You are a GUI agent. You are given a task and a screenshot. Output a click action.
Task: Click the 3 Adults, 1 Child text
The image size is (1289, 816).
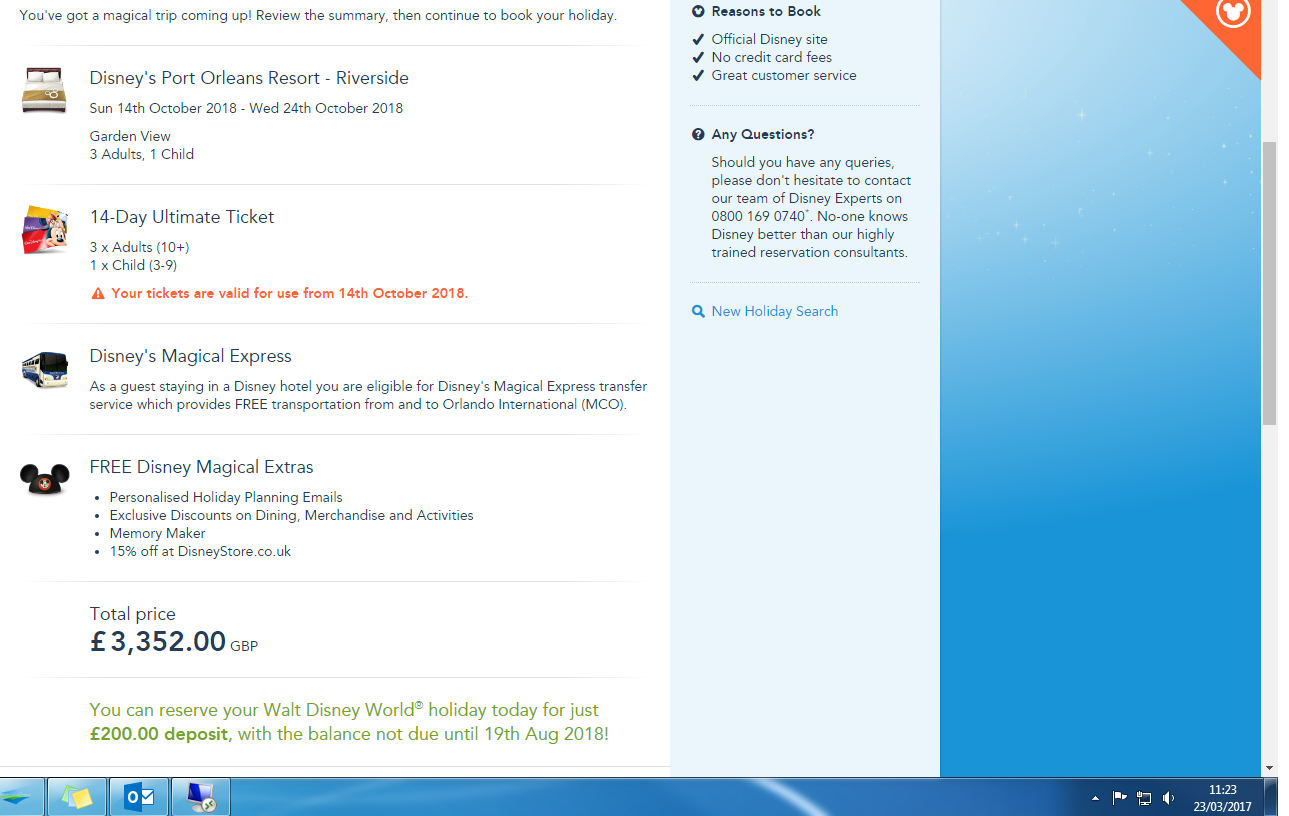click(142, 154)
